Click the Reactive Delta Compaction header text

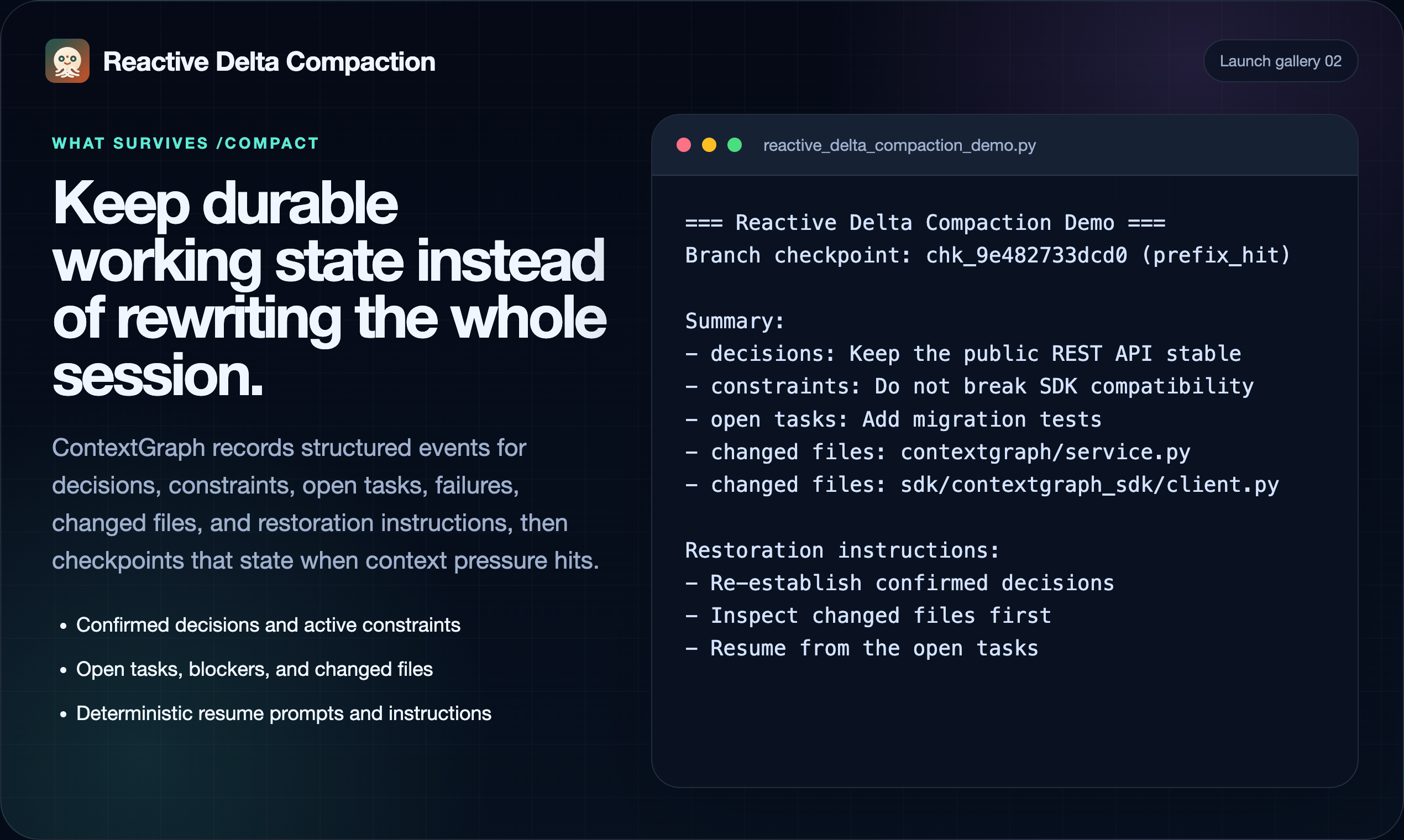coord(270,61)
